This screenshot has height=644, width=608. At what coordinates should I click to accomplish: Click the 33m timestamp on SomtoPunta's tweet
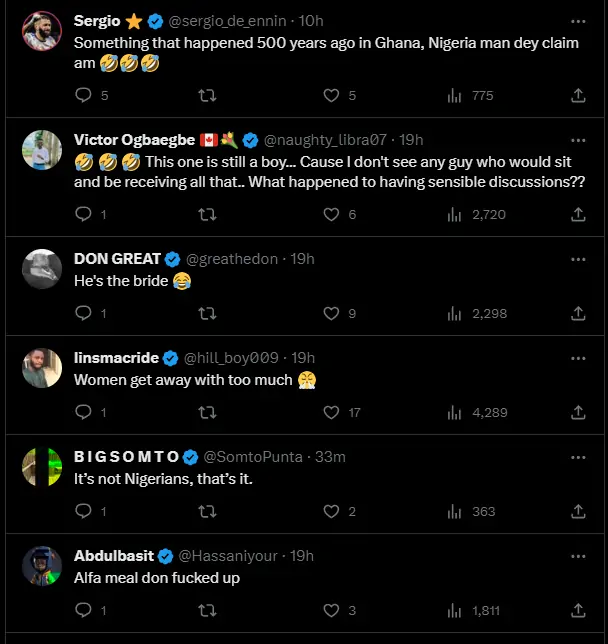[x=330, y=457]
